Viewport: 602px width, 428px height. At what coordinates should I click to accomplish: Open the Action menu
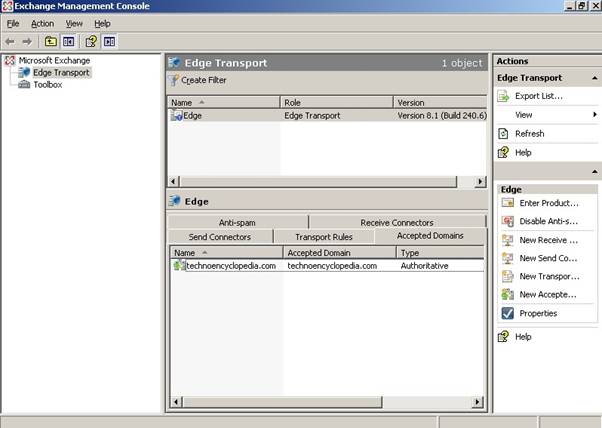click(x=42, y=24)
